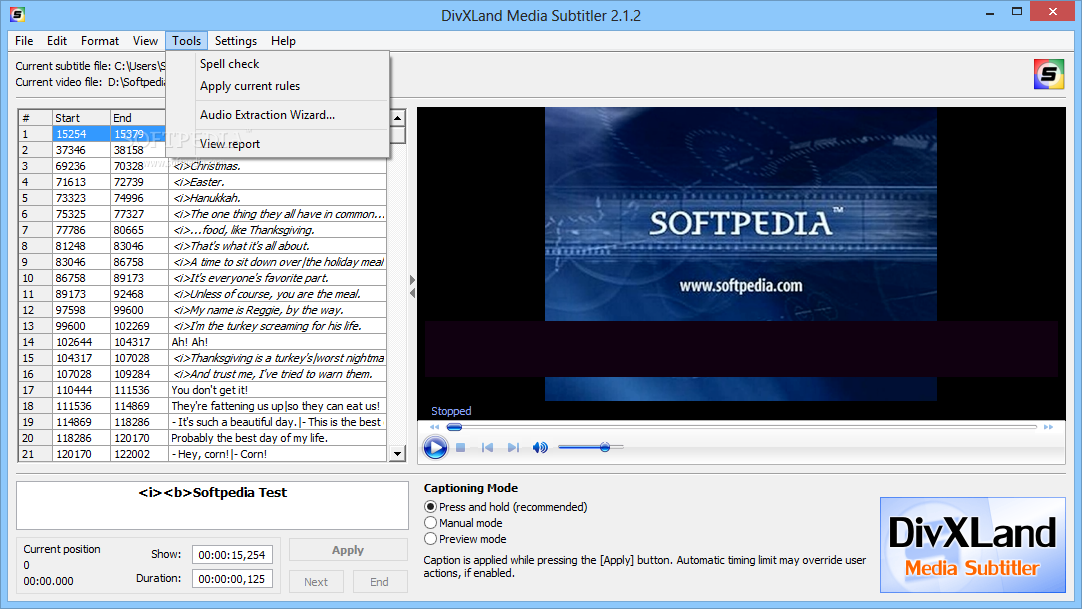Screen dimensions: 1082x609
Task: Open the Edit menu
Action: (x=57, y=41)
